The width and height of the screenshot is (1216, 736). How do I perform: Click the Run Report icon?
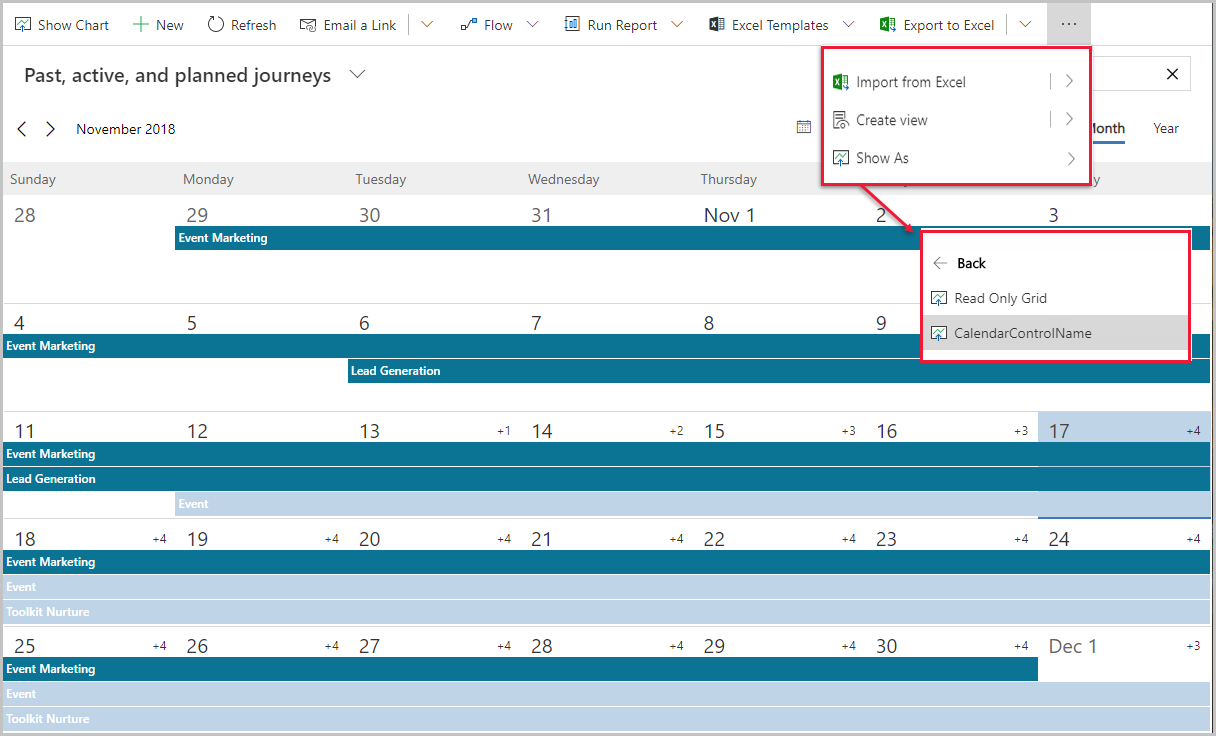(x=572, y=25)
